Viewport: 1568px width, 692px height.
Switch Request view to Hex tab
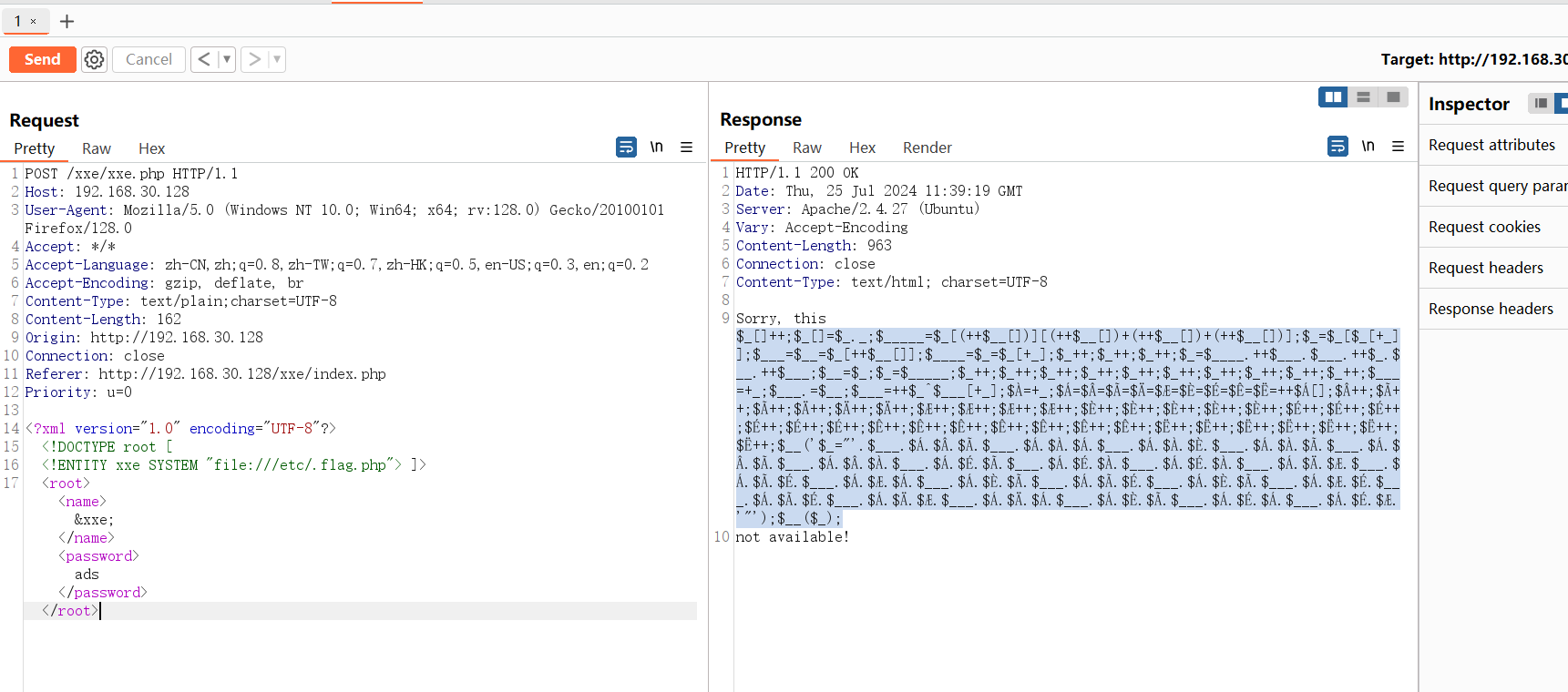[x=152, y=148]
